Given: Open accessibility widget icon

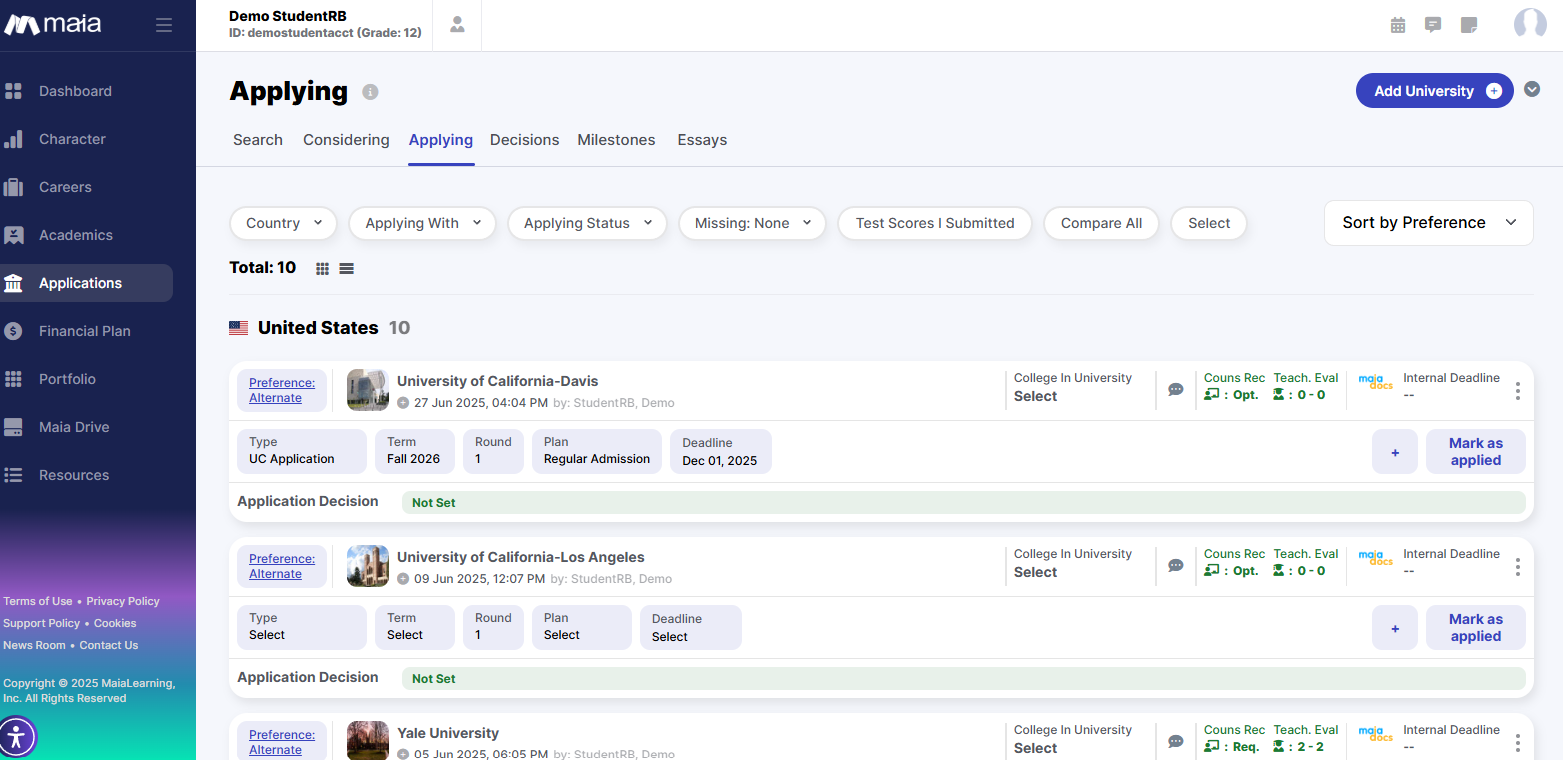Looking at the screenshot, I should coord(17,738).
